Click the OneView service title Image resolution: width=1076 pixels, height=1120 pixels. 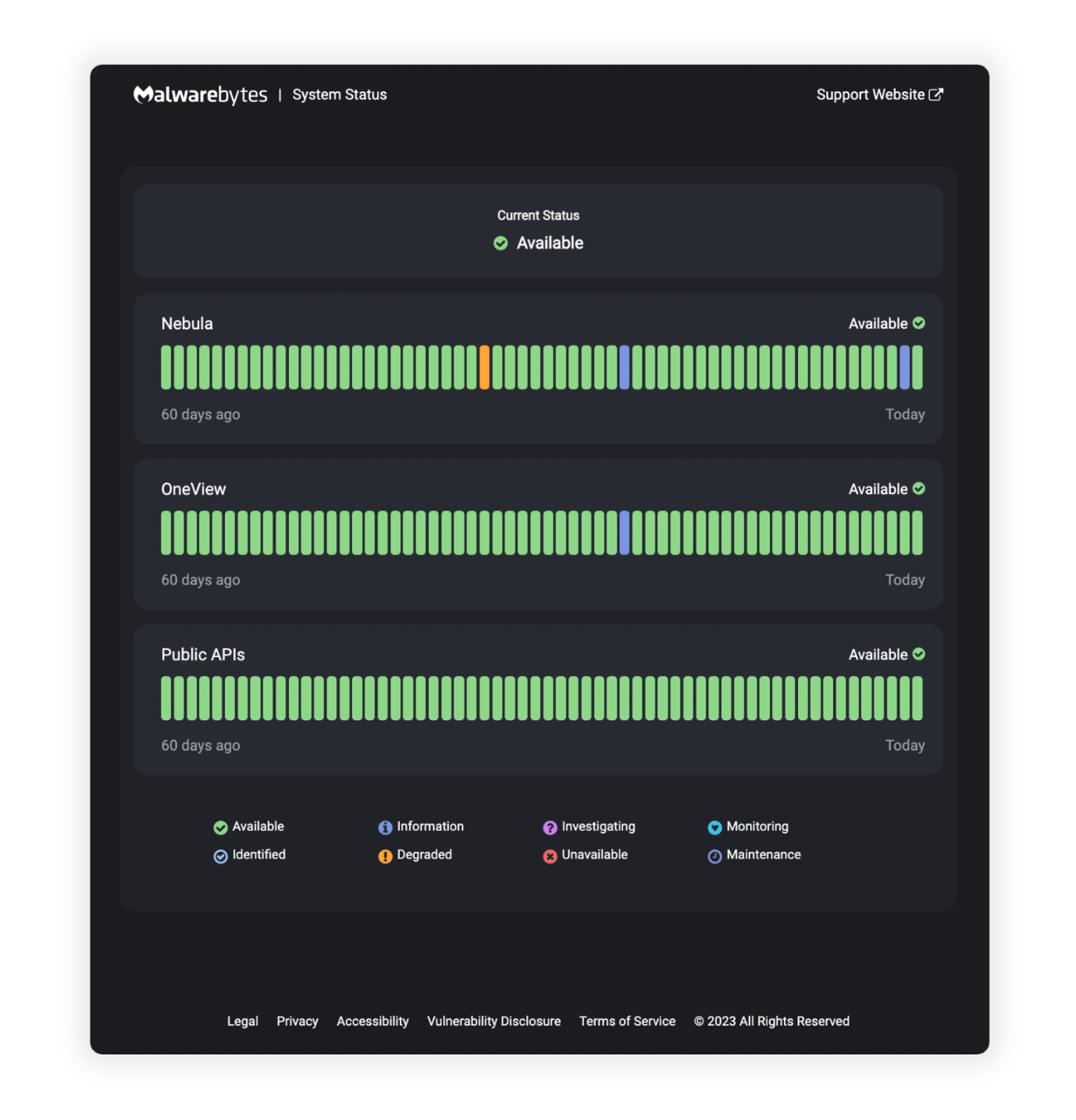coord(194,489)
